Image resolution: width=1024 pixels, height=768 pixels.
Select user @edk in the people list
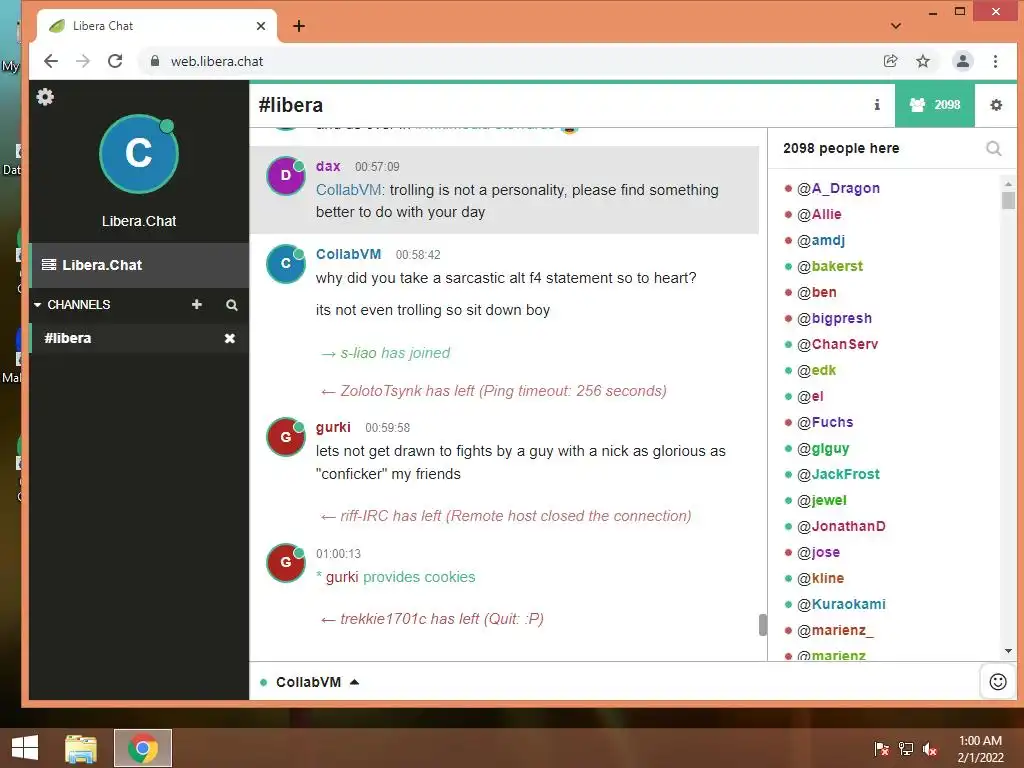click(816, 370)
